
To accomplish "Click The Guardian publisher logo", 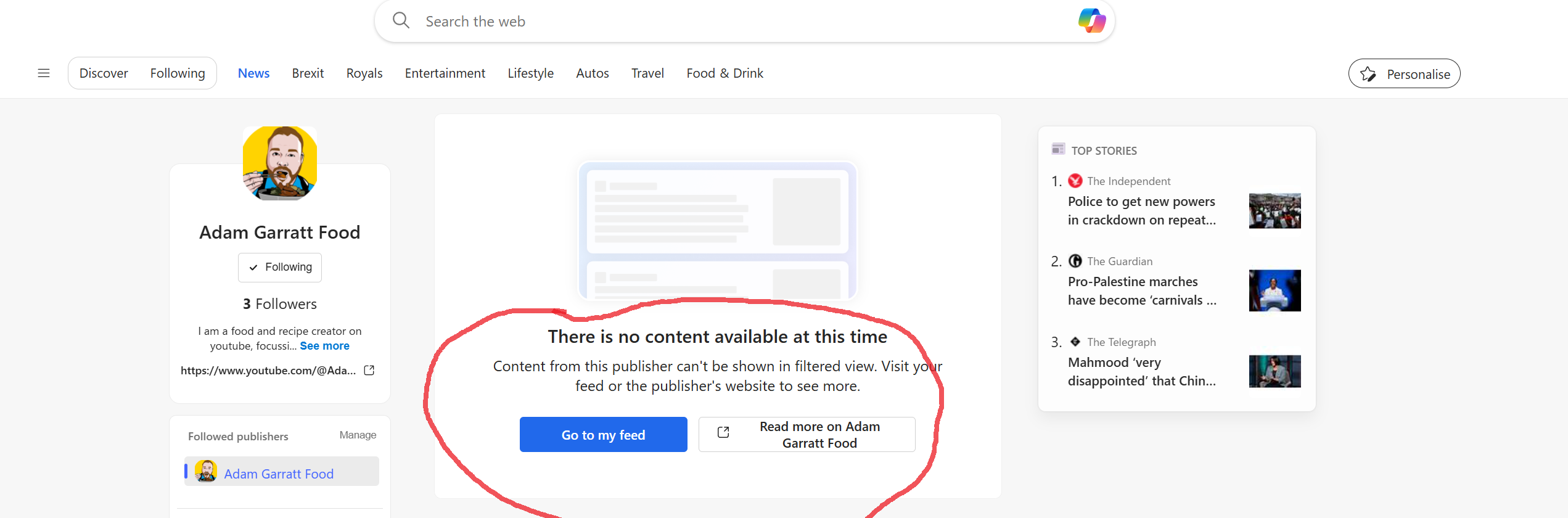I will [x=1075, y=261].
